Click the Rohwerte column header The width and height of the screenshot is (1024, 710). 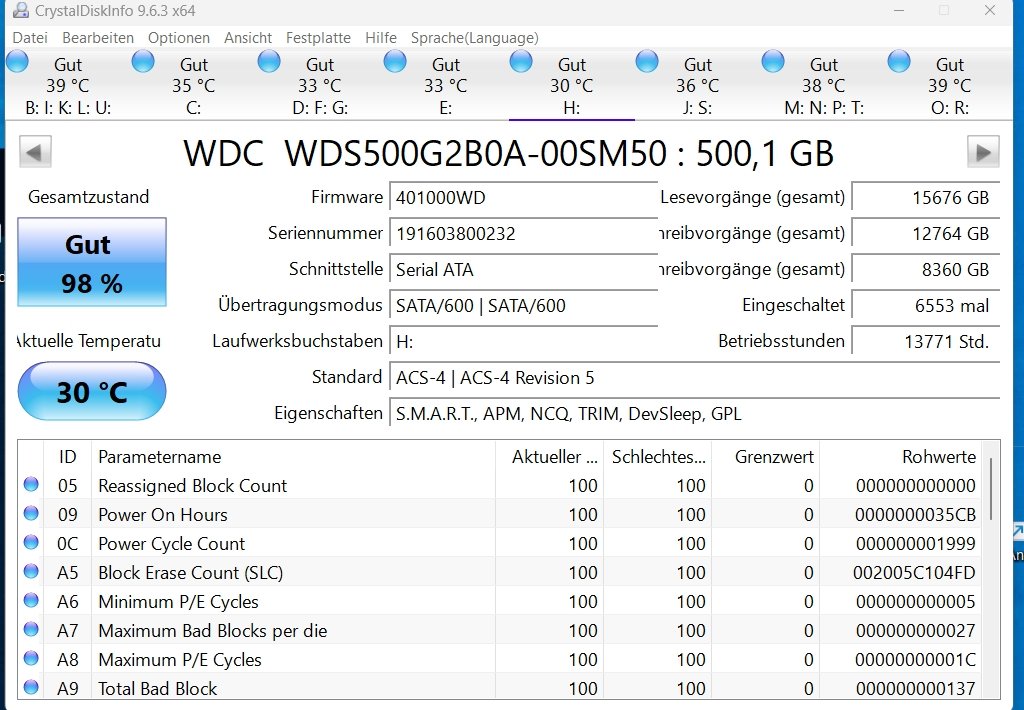coord(902,457)
